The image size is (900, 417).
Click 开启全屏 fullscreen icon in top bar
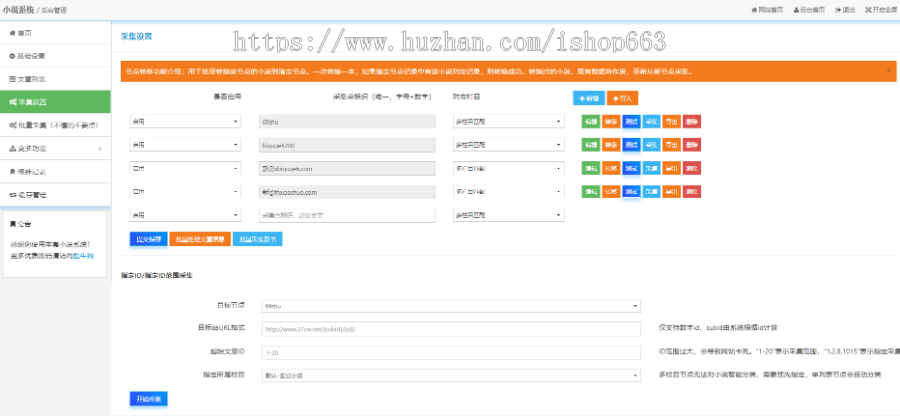[878, 9]
